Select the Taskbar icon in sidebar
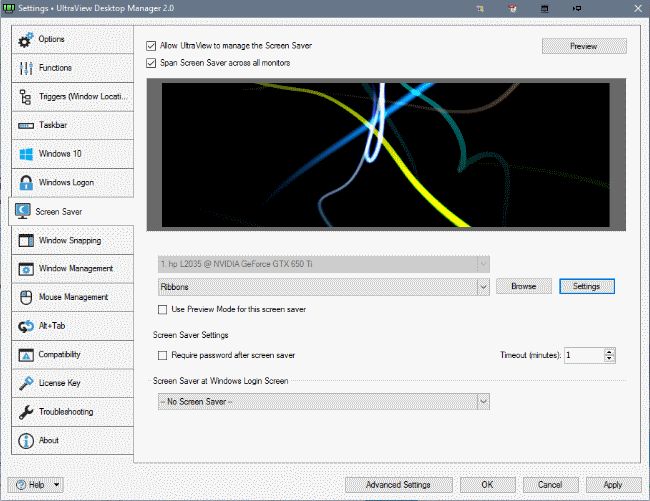 point(26,126)
